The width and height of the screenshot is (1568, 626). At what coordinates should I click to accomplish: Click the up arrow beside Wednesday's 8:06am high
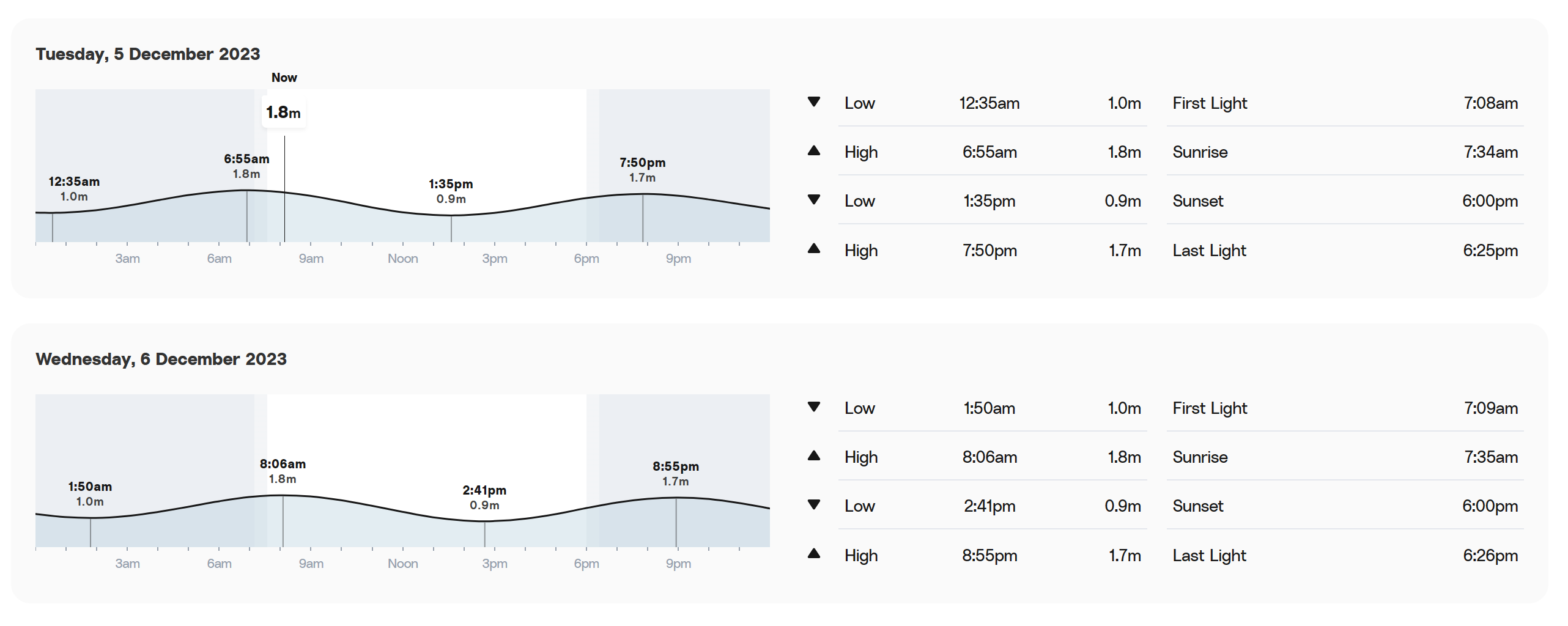(x=813, y=456)
